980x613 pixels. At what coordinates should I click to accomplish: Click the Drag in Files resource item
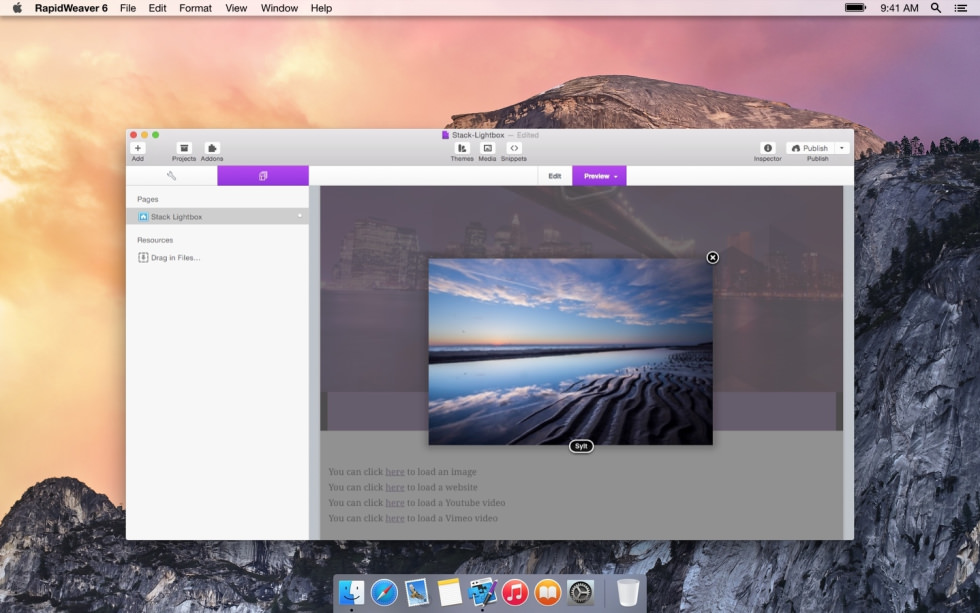point(169,257)
